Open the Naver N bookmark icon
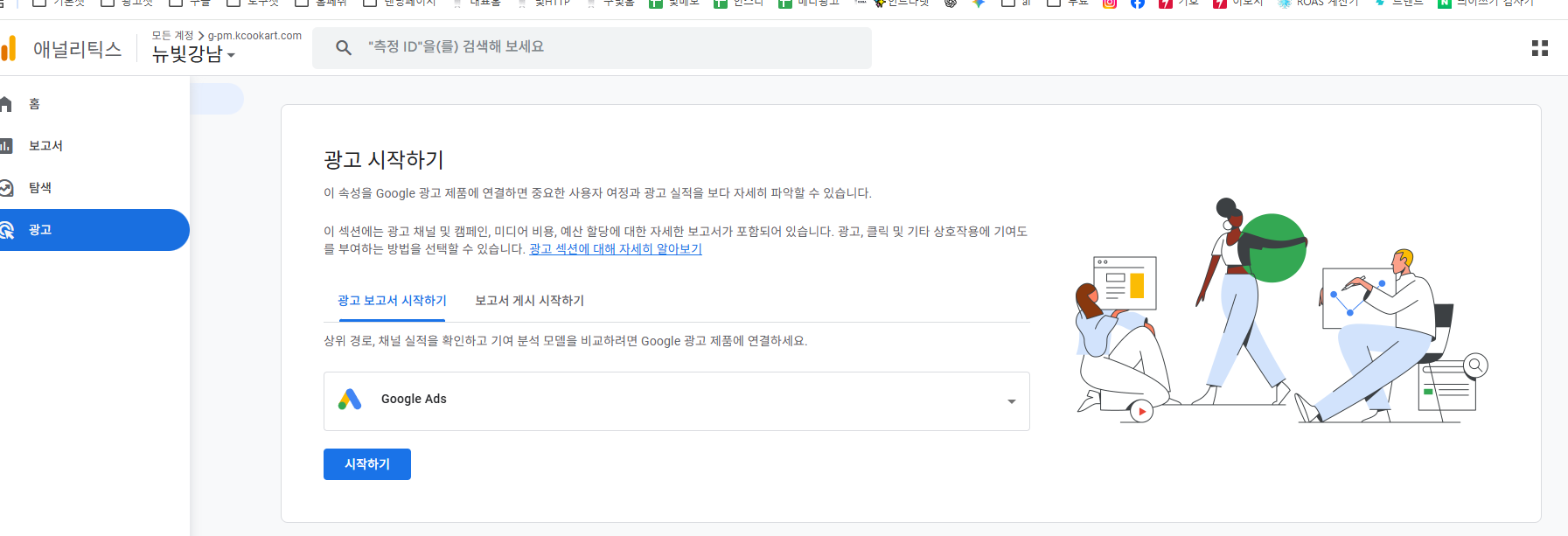 point(1444,3)
